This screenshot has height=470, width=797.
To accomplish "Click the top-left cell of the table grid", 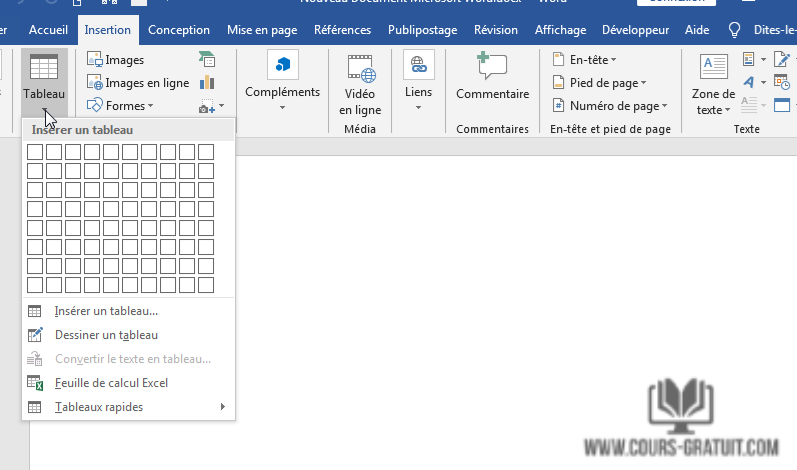I will pos(34,152).
